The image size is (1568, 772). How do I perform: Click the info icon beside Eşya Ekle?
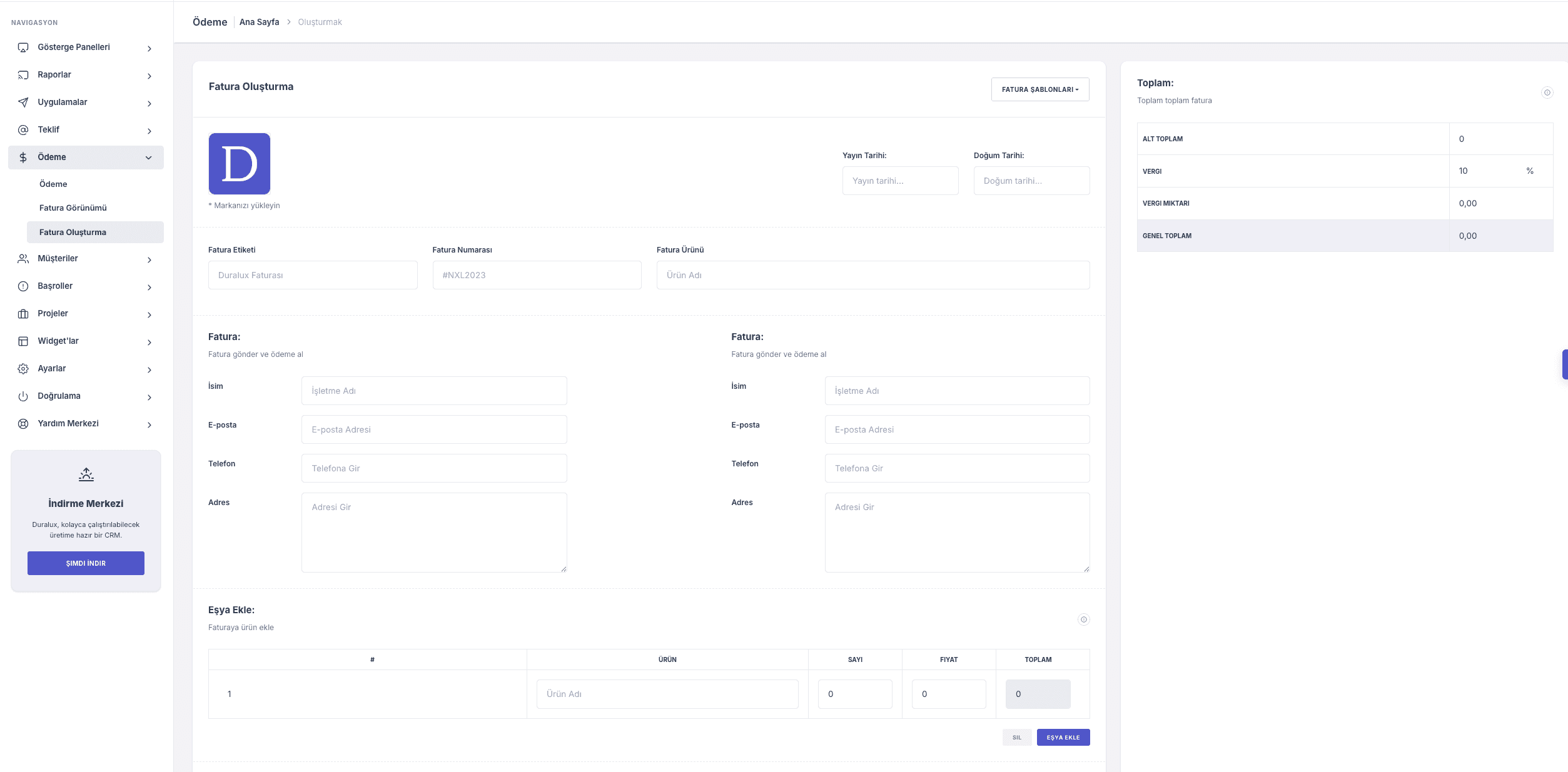[1083, 619]
